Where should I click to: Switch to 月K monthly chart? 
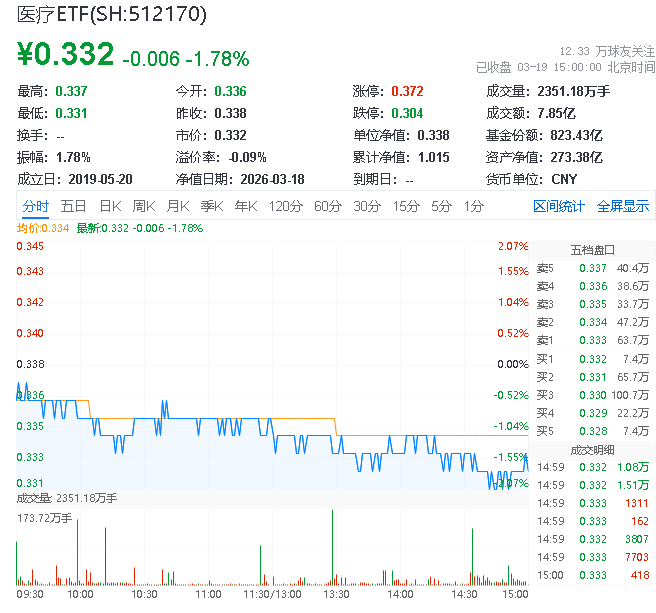click(178, 206)
